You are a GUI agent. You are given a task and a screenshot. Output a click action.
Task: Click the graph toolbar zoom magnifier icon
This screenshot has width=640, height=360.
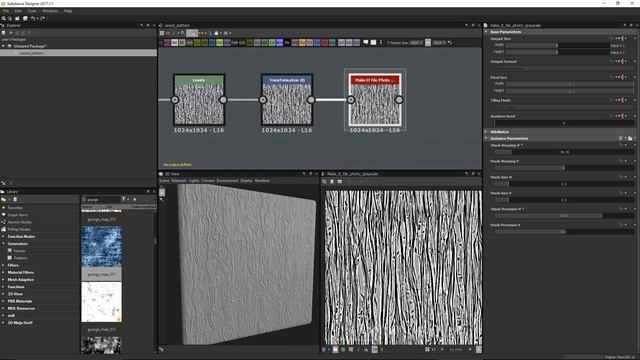pos(183,33)
